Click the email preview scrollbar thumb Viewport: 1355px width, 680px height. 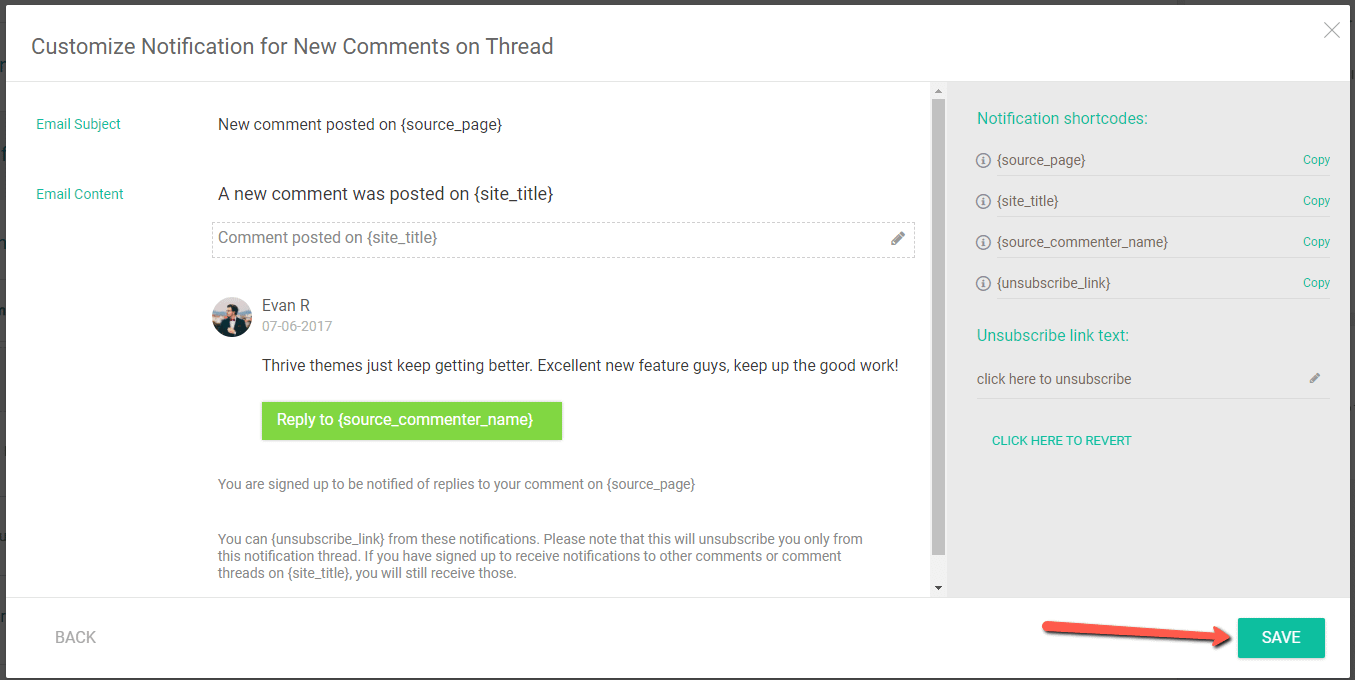coord(938,326)
